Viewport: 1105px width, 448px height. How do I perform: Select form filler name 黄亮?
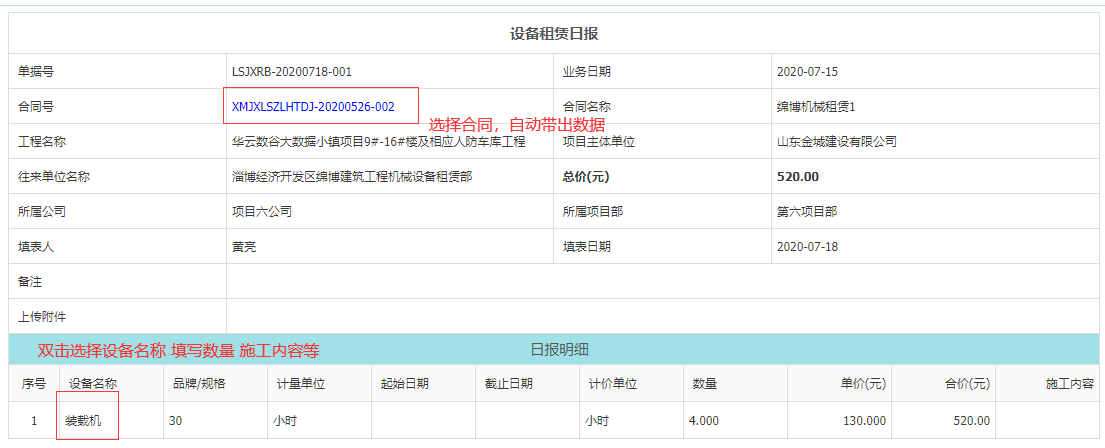(244, 247)
